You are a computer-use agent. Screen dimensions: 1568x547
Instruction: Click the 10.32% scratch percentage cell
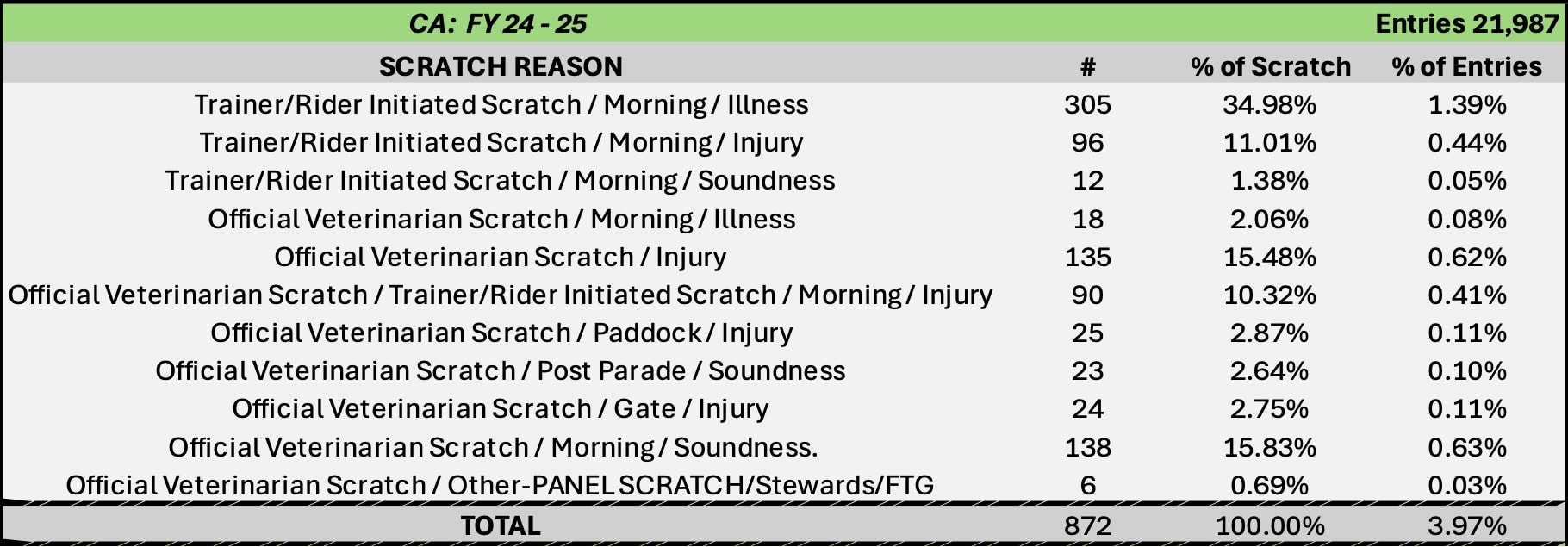(x=1269, y=295)
